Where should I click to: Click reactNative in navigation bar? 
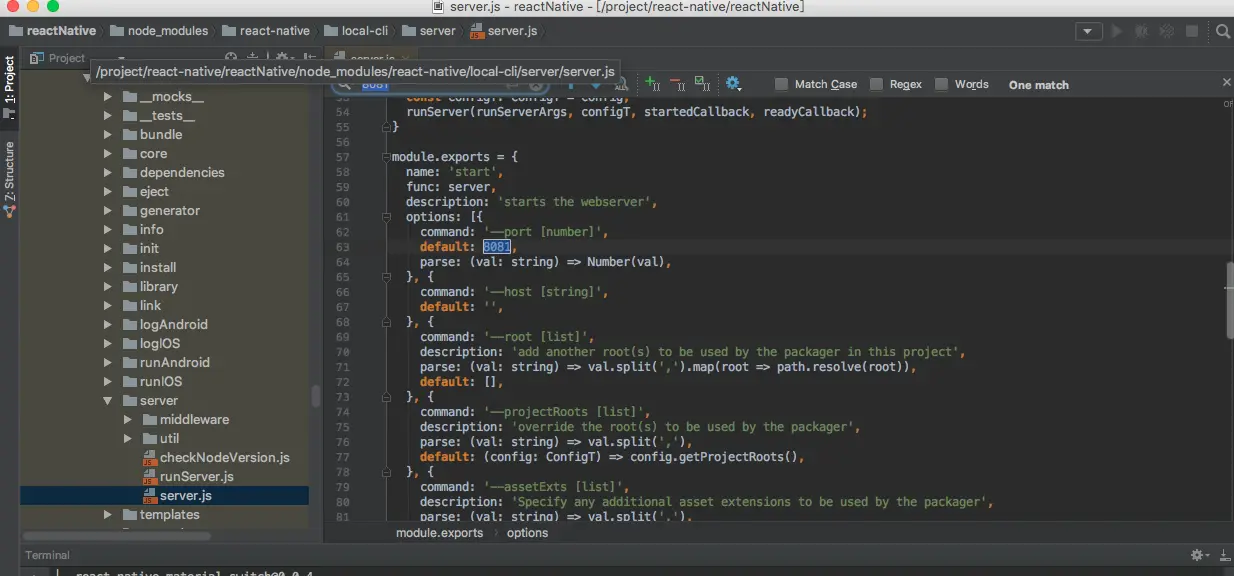pos(52,31)
